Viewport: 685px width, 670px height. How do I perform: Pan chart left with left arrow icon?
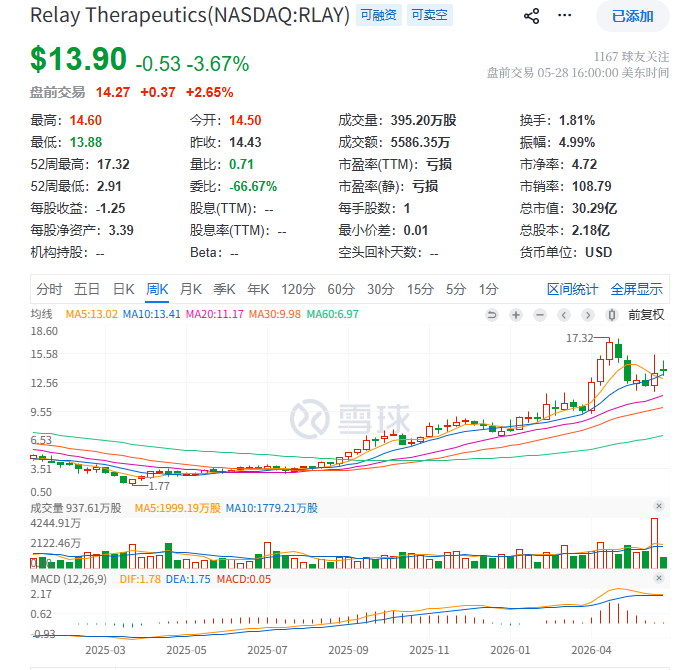point(564,315)
